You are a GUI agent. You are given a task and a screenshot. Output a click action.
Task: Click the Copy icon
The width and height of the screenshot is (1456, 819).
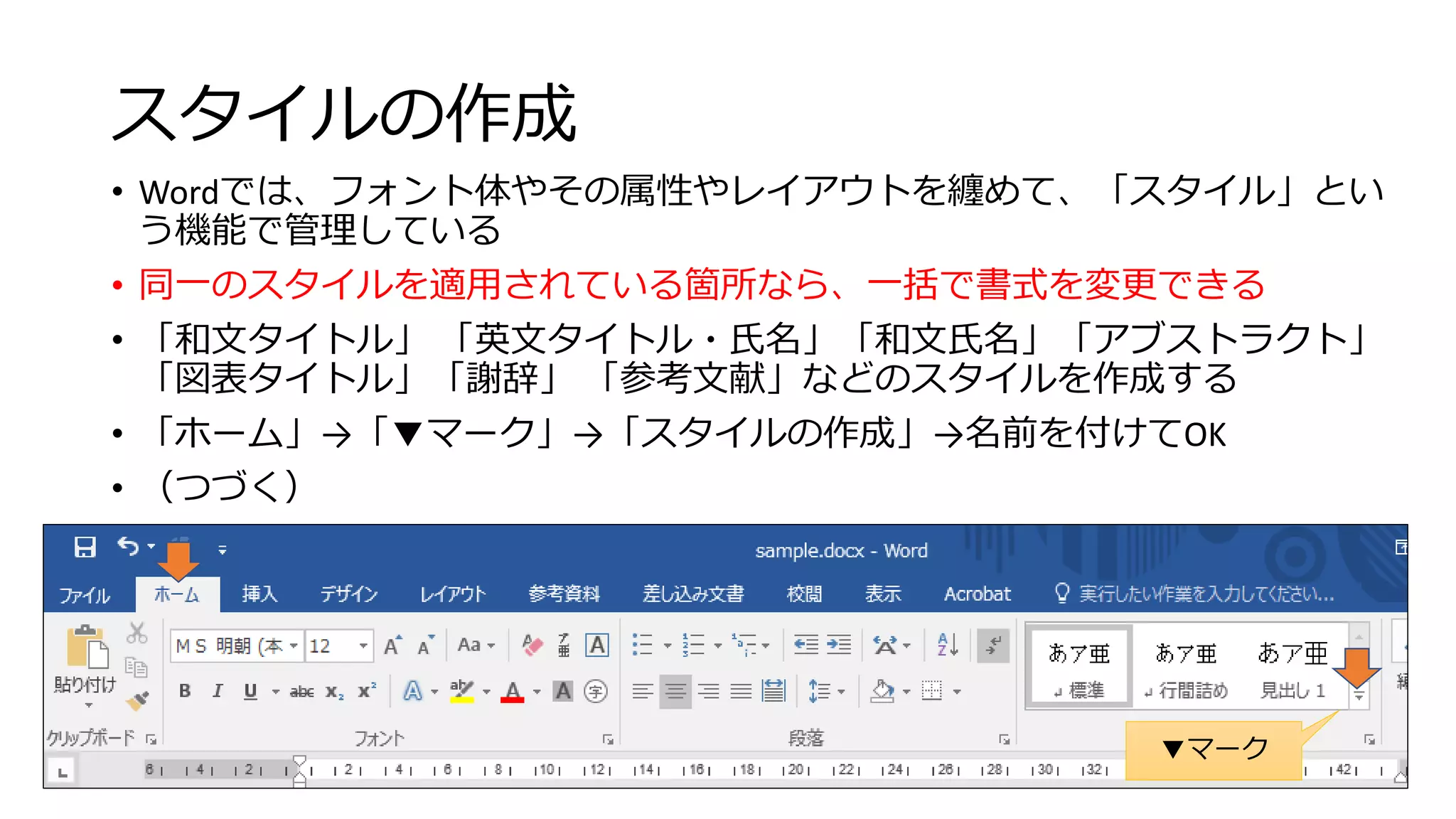(136, 667)
